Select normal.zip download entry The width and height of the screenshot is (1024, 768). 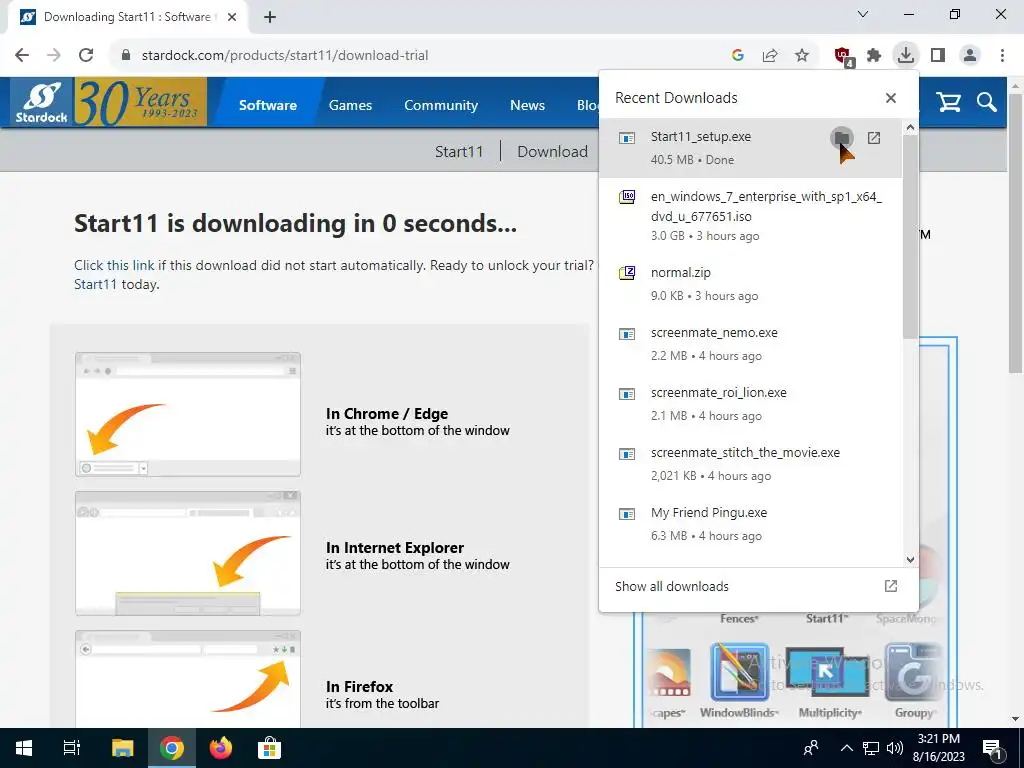pos(750,283)
